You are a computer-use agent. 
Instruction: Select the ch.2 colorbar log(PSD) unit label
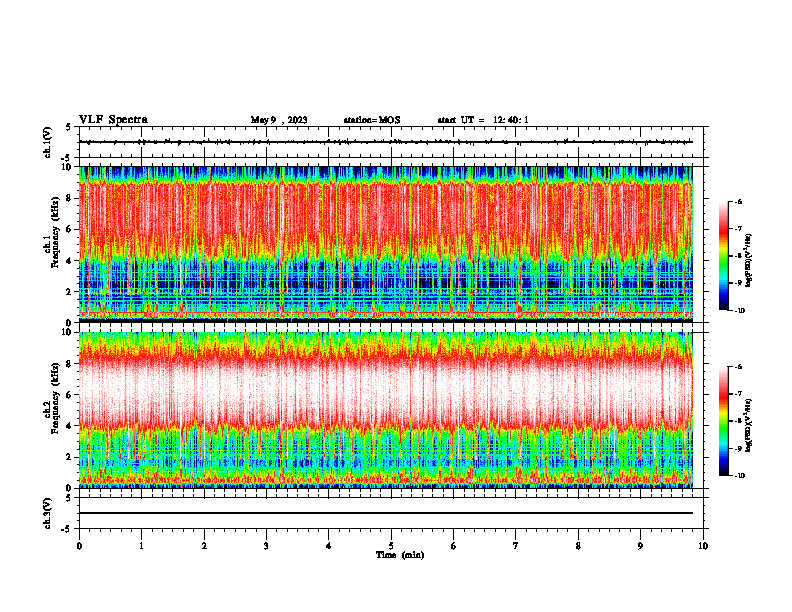(x=748, y=424)
